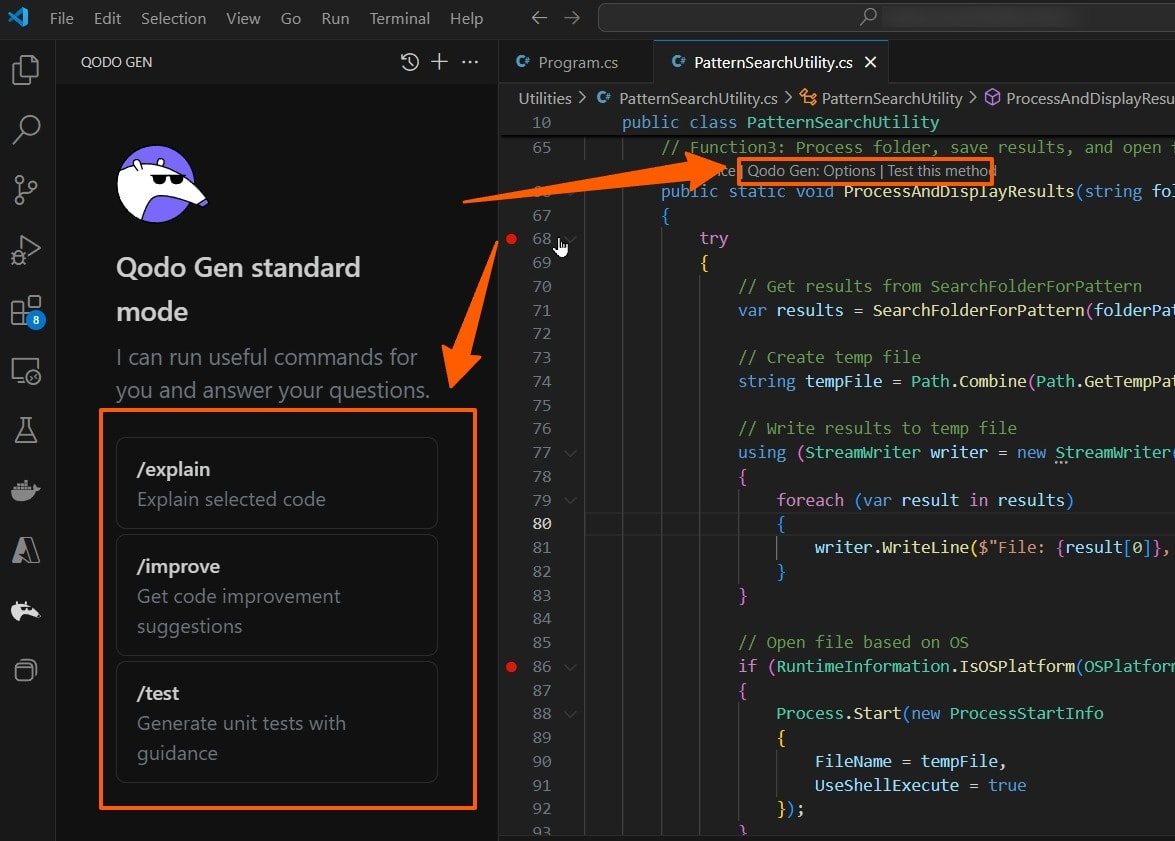Screen dimensions: 1175x841
Task: Open the Qodo Gen panda sidebar icon
Action: pos(26,612)
